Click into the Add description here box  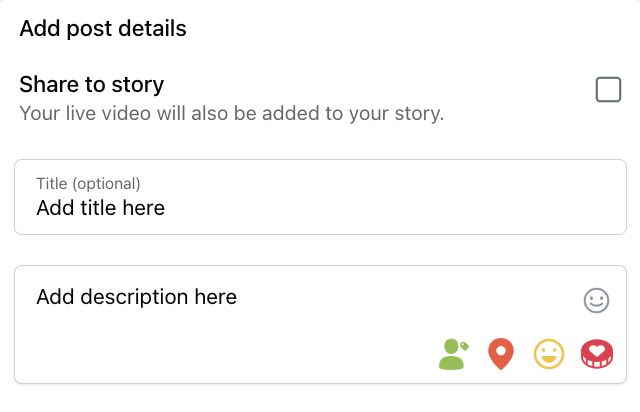(x=320, y=324)
